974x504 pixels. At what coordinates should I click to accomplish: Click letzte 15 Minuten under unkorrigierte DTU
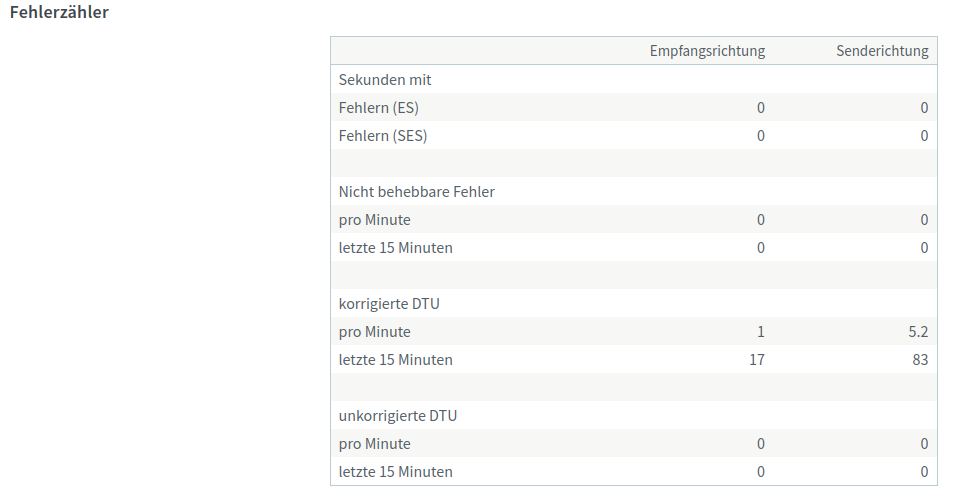point(395,471)
